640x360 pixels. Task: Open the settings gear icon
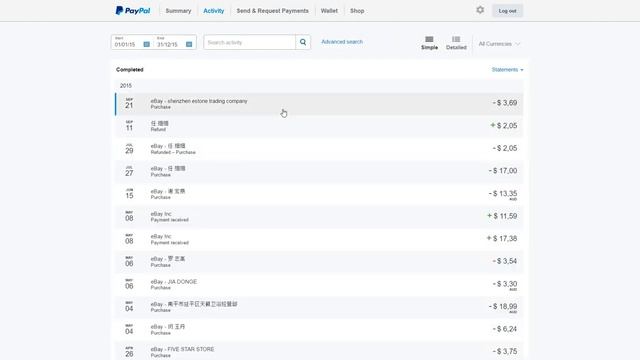(x=480, y=10)
